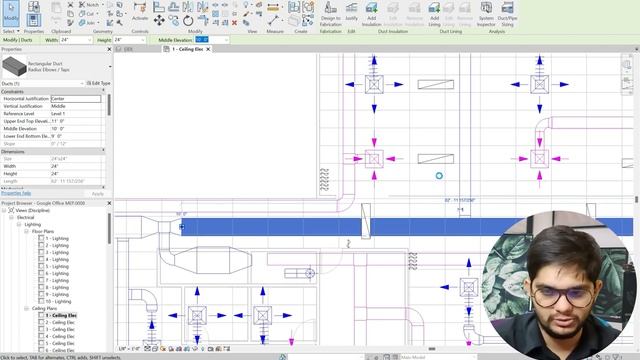Select the Modify tool in ribbon

coord(11,13)
